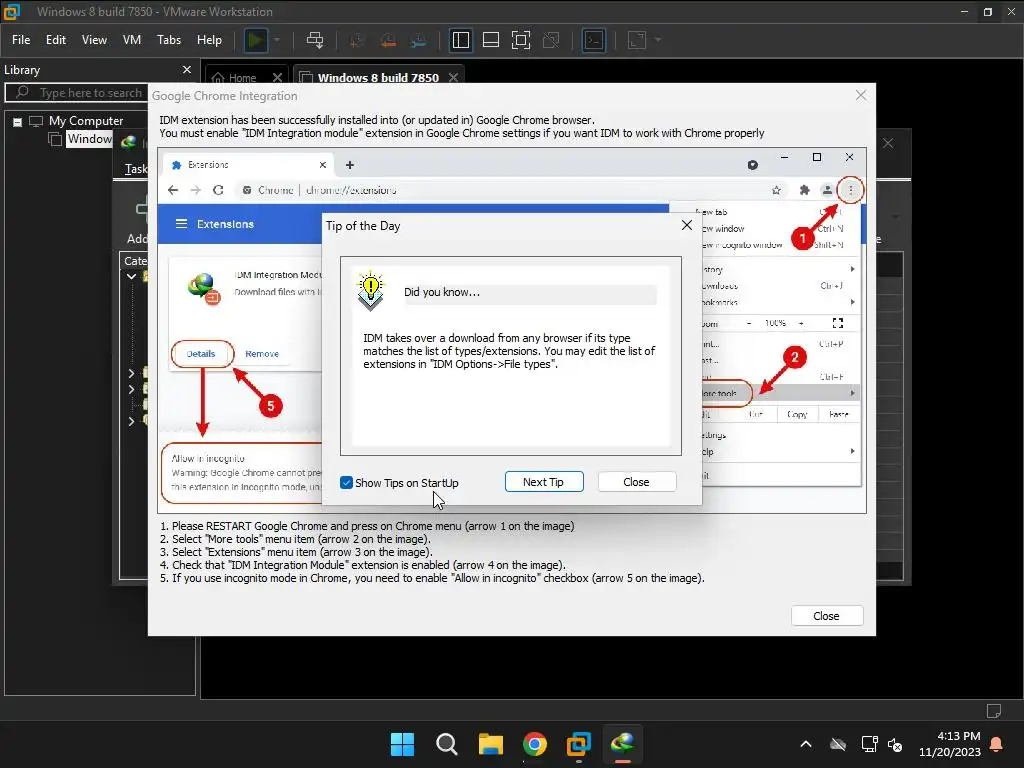Collapse the My Computer tree node
The width and height of the screenshot is (1024, 768).
click(x=18, y=121)
